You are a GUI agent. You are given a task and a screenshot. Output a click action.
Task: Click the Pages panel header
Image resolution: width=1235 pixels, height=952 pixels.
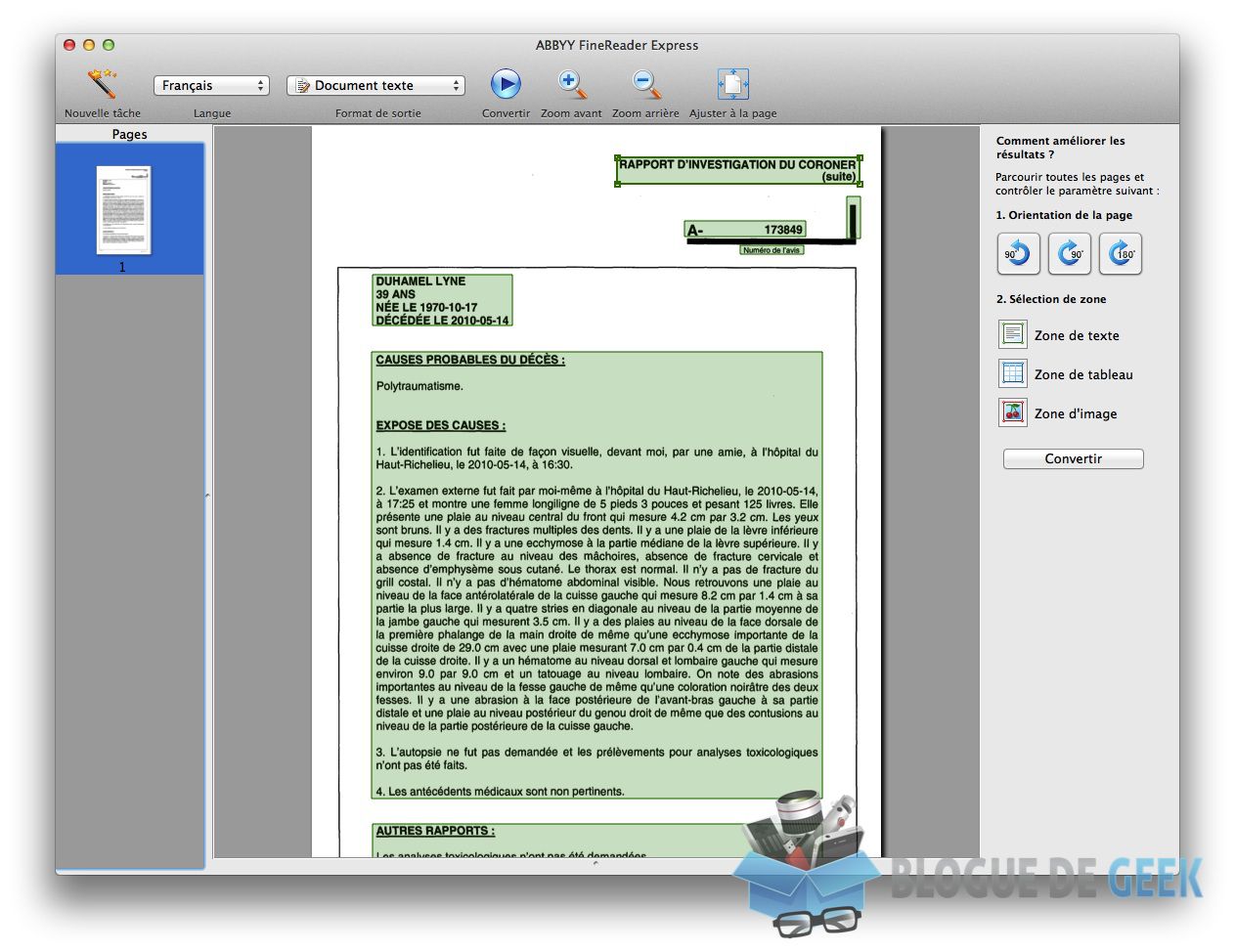[129, 134]
